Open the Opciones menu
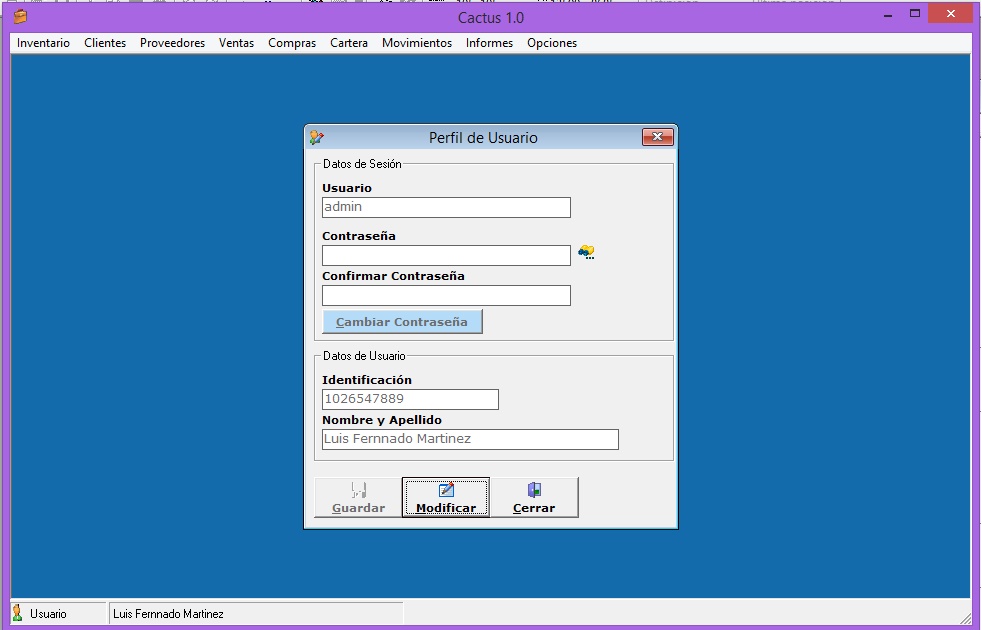982x630 pixels. coord(552,43)
